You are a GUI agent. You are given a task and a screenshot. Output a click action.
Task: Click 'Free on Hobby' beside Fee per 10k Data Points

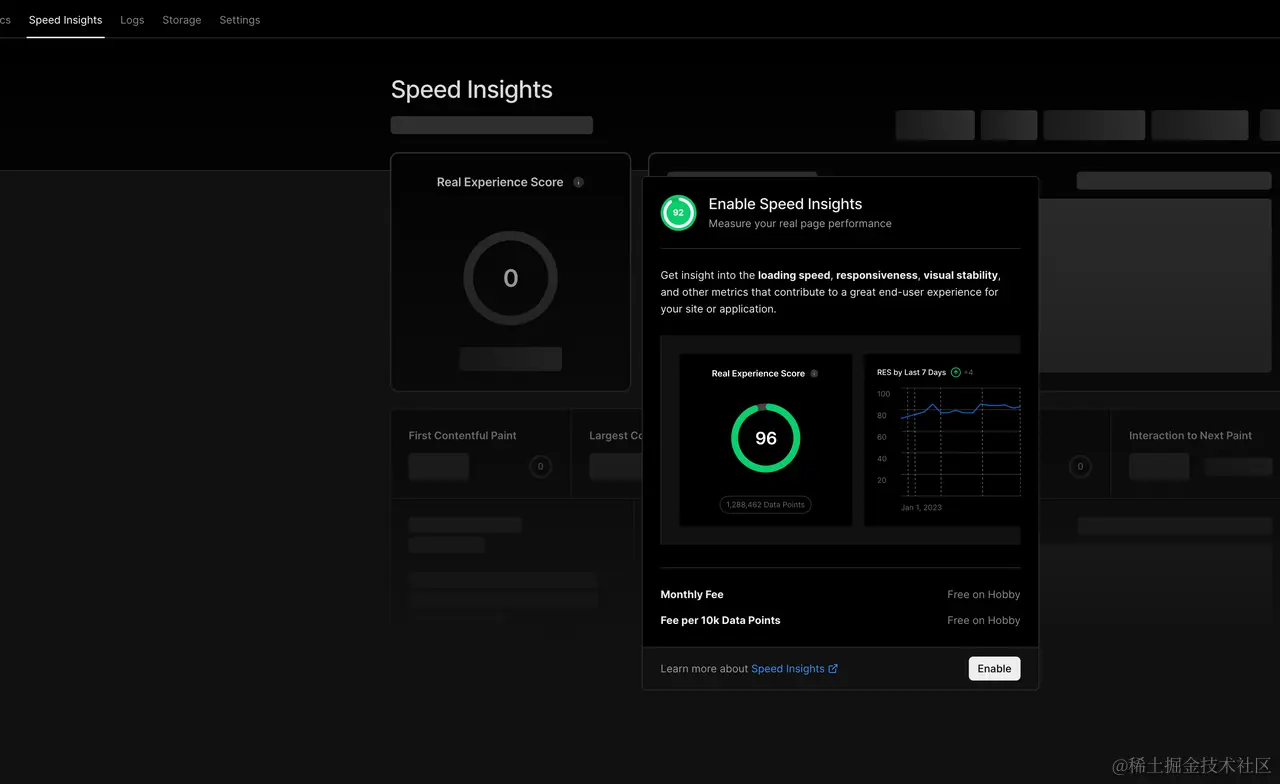(984, 621)
